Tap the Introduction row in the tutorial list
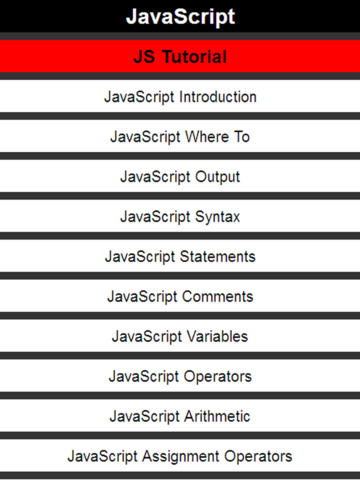360x480 pixels. (180, 96)
